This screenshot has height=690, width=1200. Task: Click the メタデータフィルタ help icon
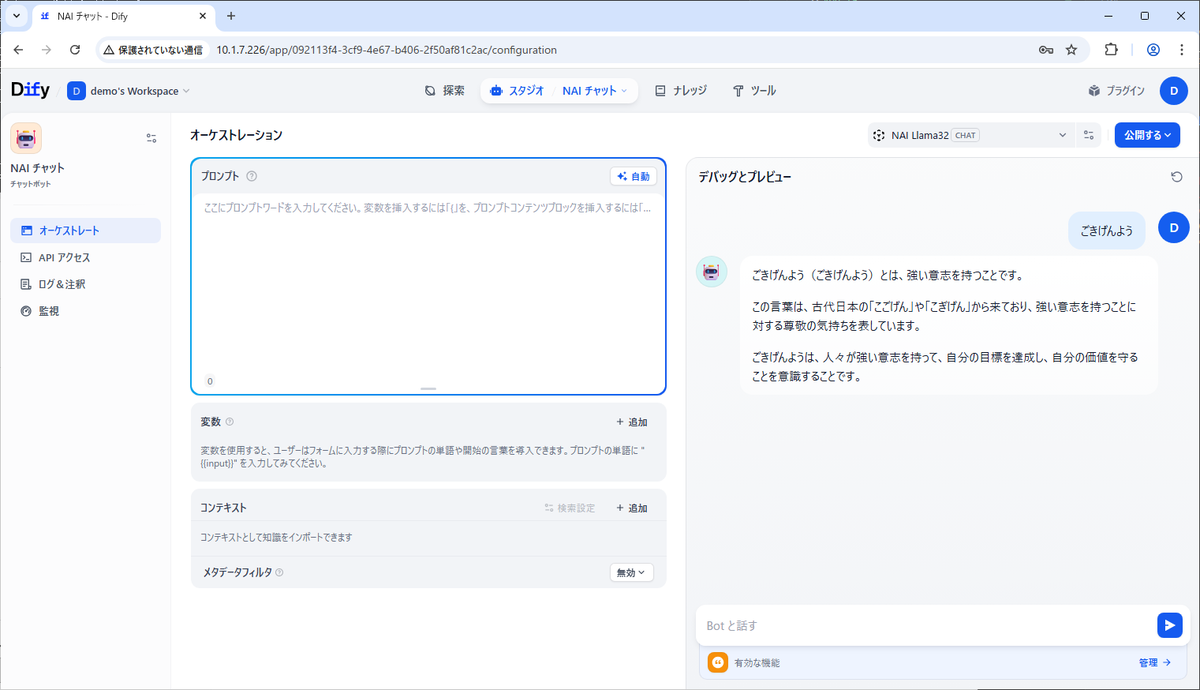pyautogui.click(x=279, y=573)
